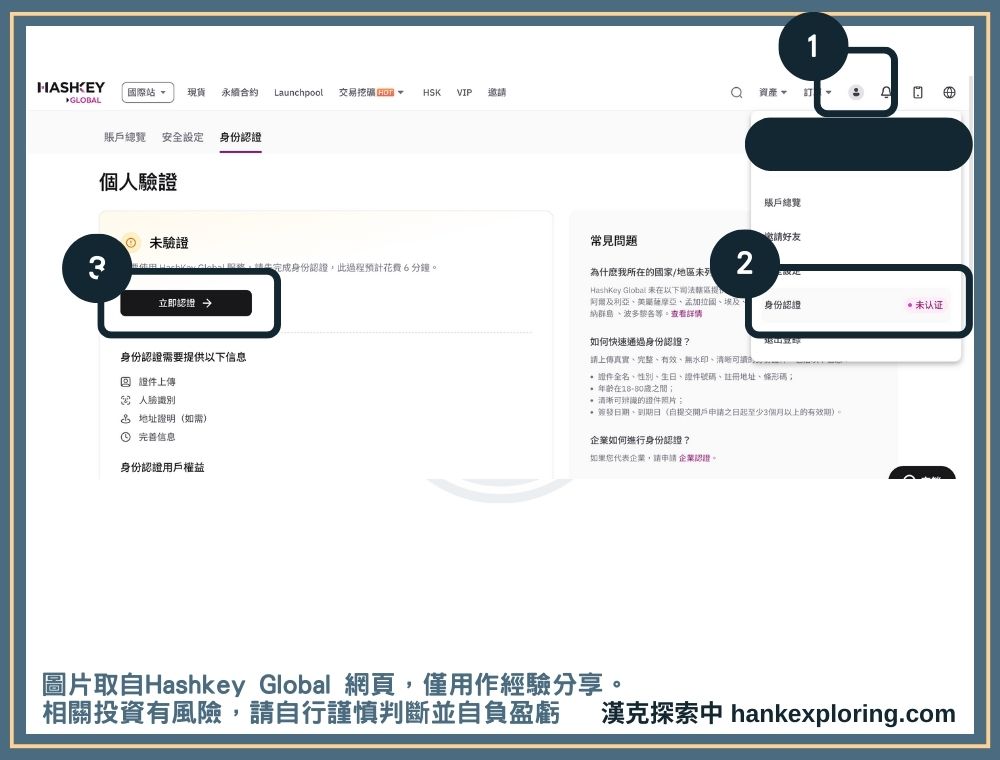Open the 現貨 spot trading menu
Image resolution: width=1000 pixels, height=760 pixels.
point(196,92)
